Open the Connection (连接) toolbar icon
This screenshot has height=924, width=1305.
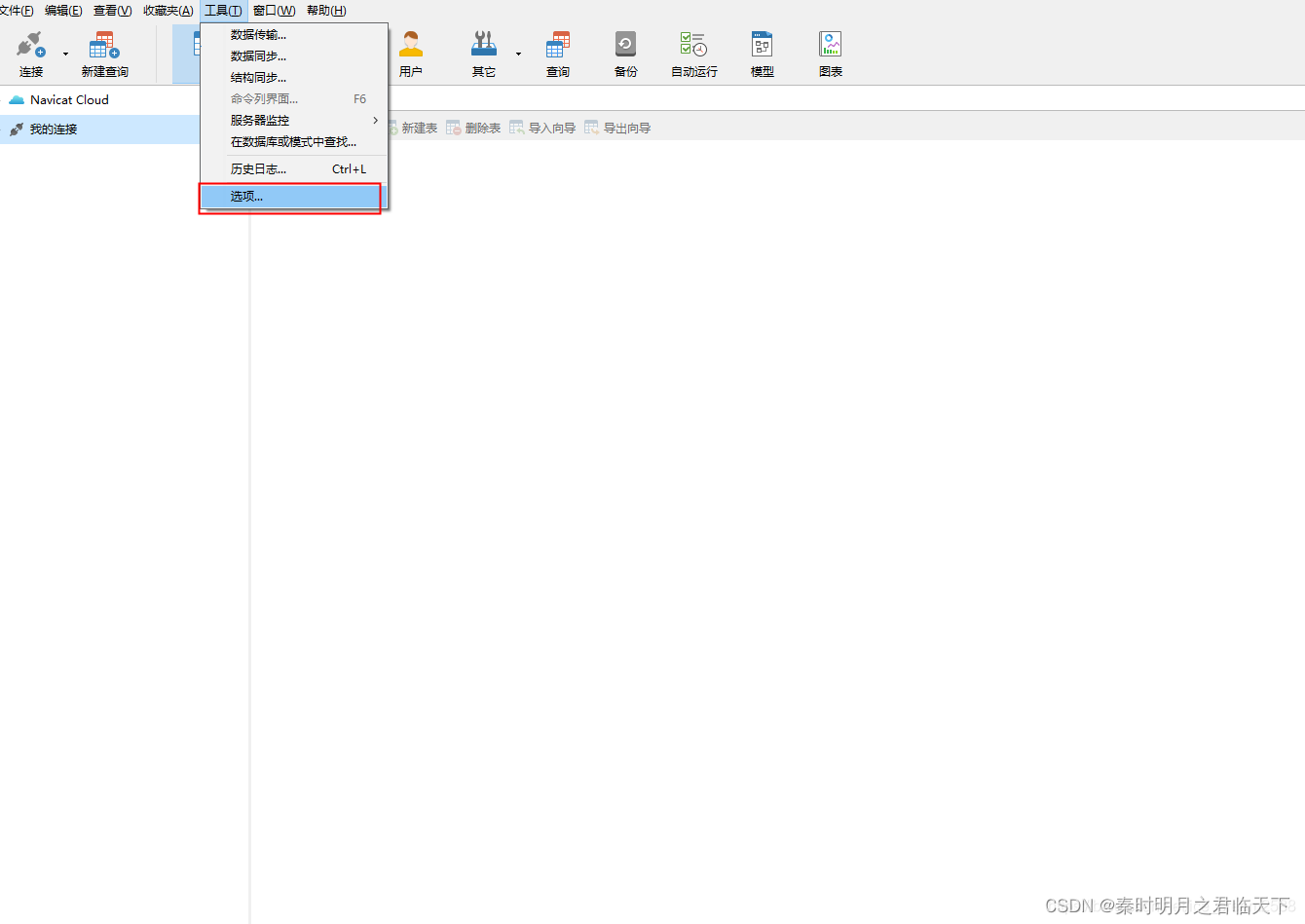[31, 55]
